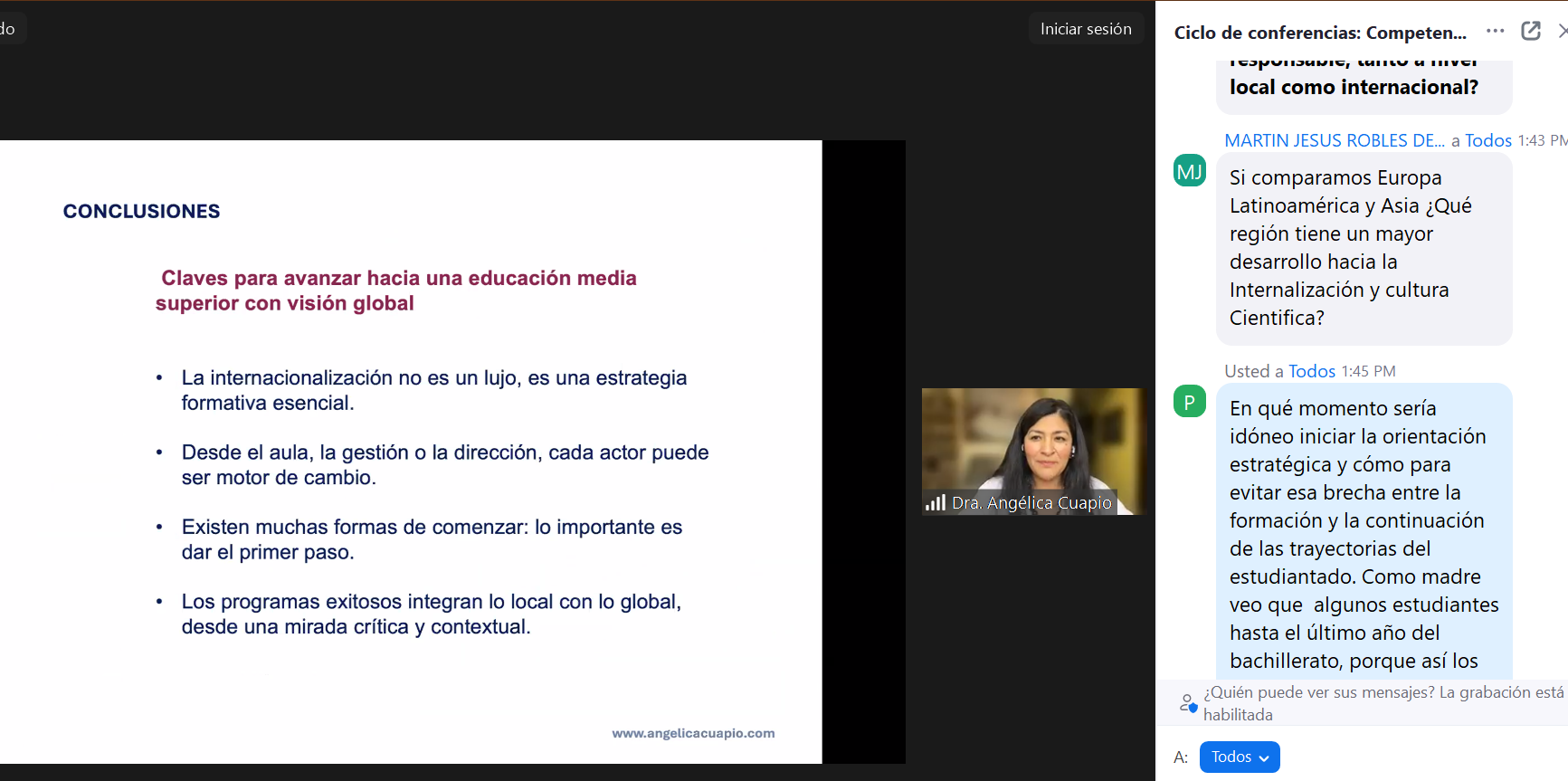1568x781 pixels.
Task: Select Dra. Angélica Cuapio video thumbnail
Action: pyautogui.click(x=1033, y=451)
